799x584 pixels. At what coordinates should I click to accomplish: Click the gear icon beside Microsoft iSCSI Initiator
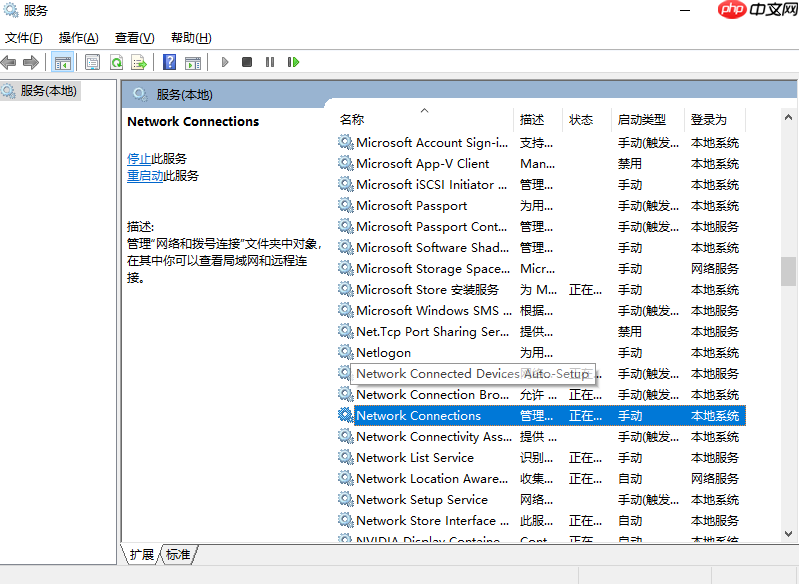(345, 184)
